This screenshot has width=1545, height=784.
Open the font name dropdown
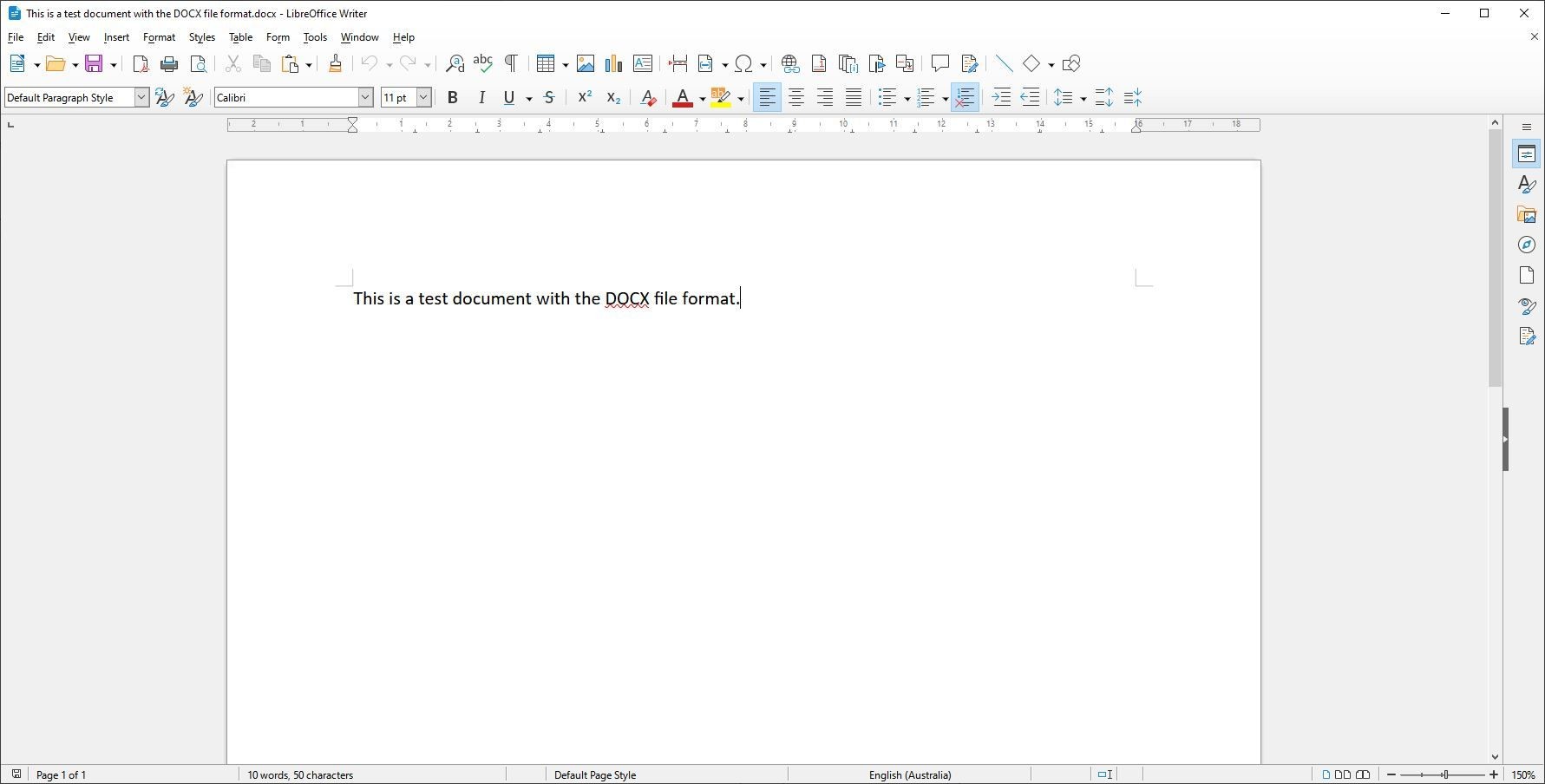pyautogui.click(x=365, y=97)
